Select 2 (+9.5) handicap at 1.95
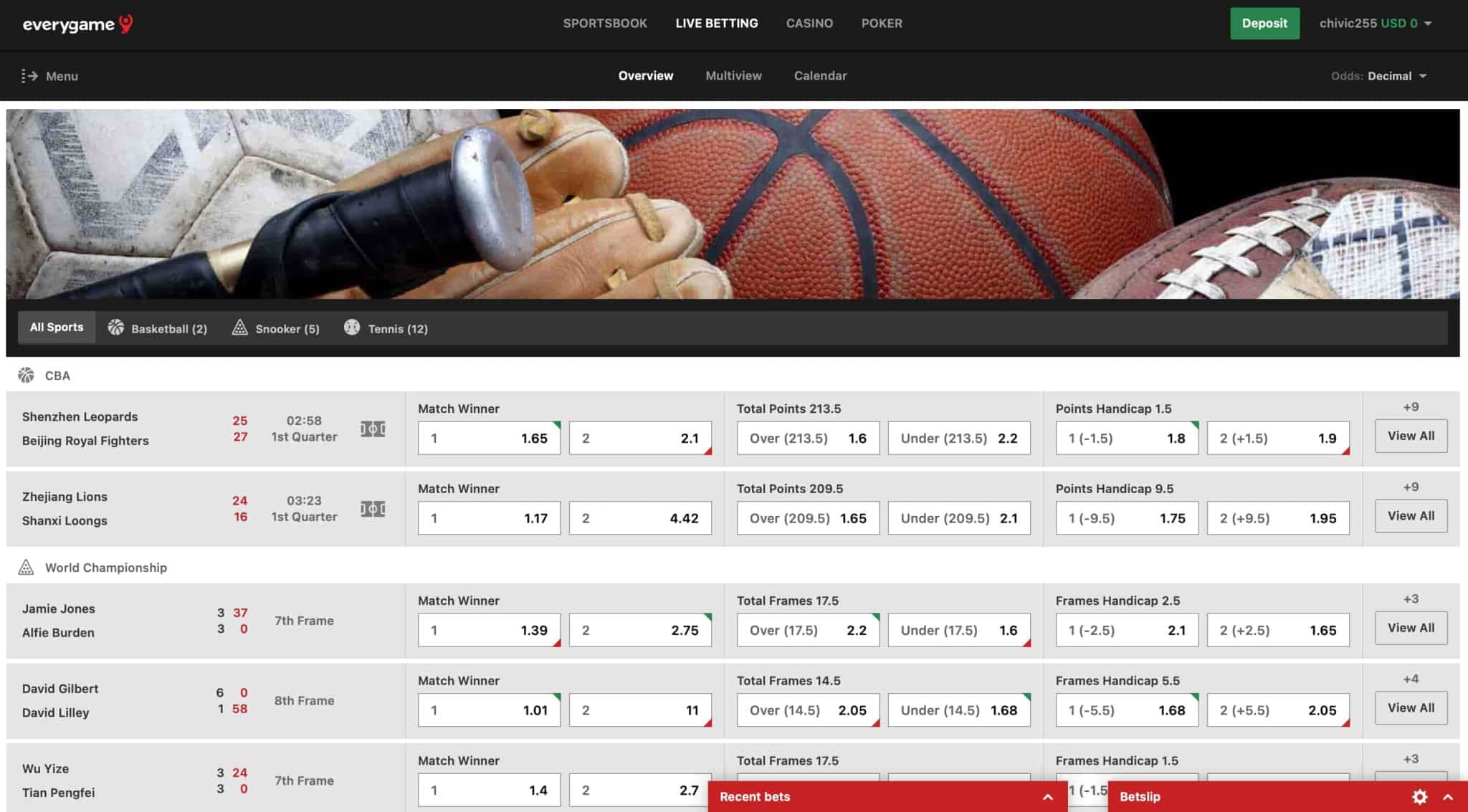Viewport: 1468px width, 812px height. [x=1278, y=517]
